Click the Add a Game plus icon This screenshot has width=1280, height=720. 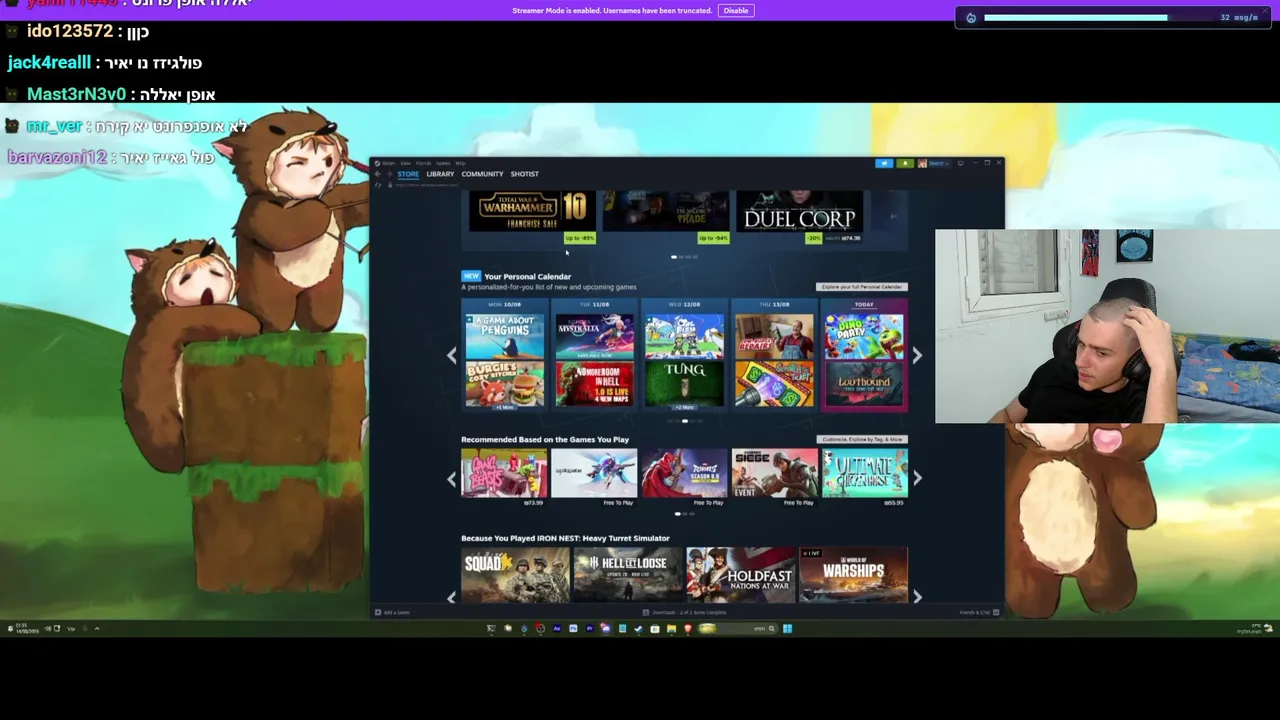point(378,612)
